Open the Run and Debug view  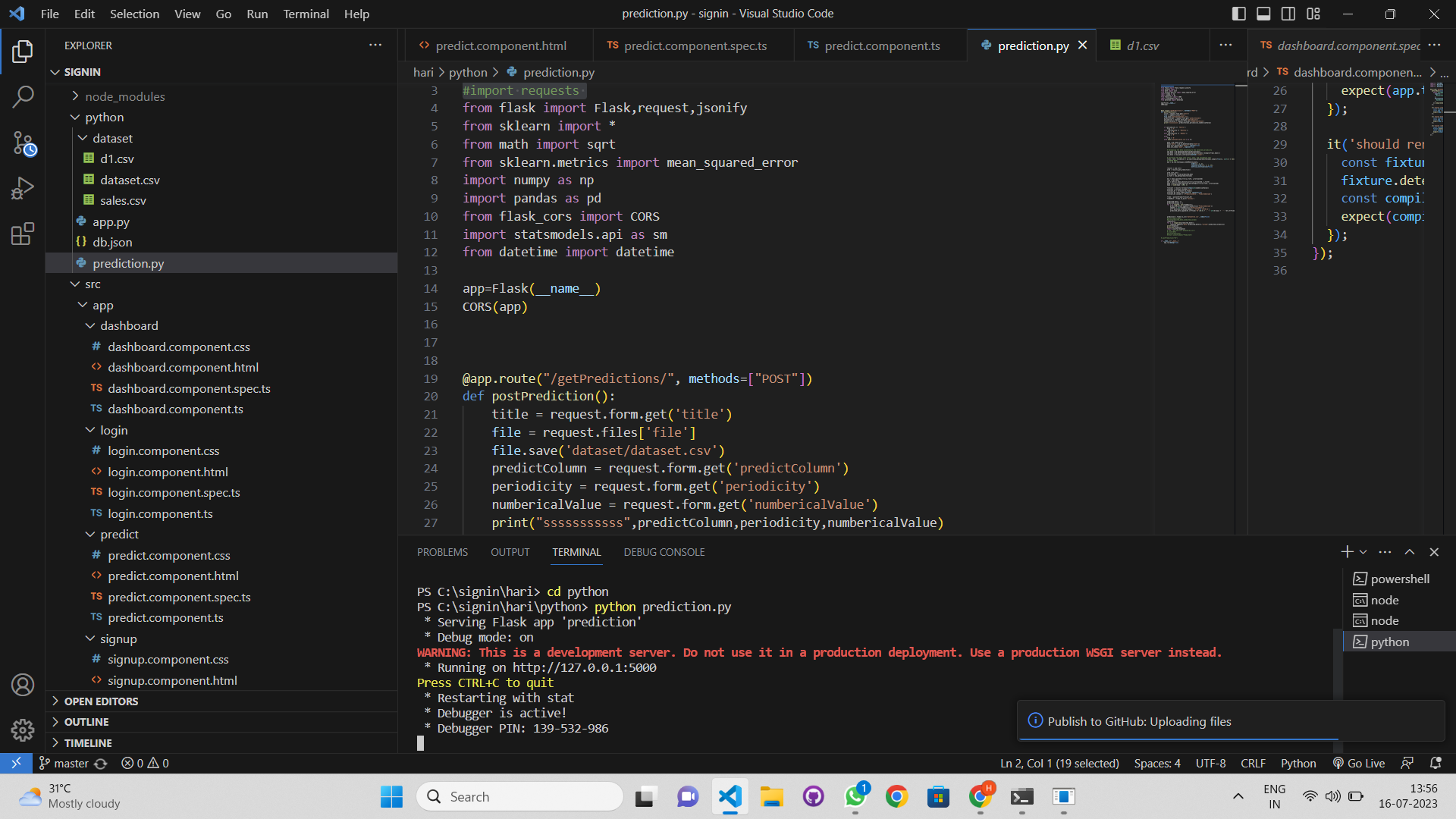23,188
